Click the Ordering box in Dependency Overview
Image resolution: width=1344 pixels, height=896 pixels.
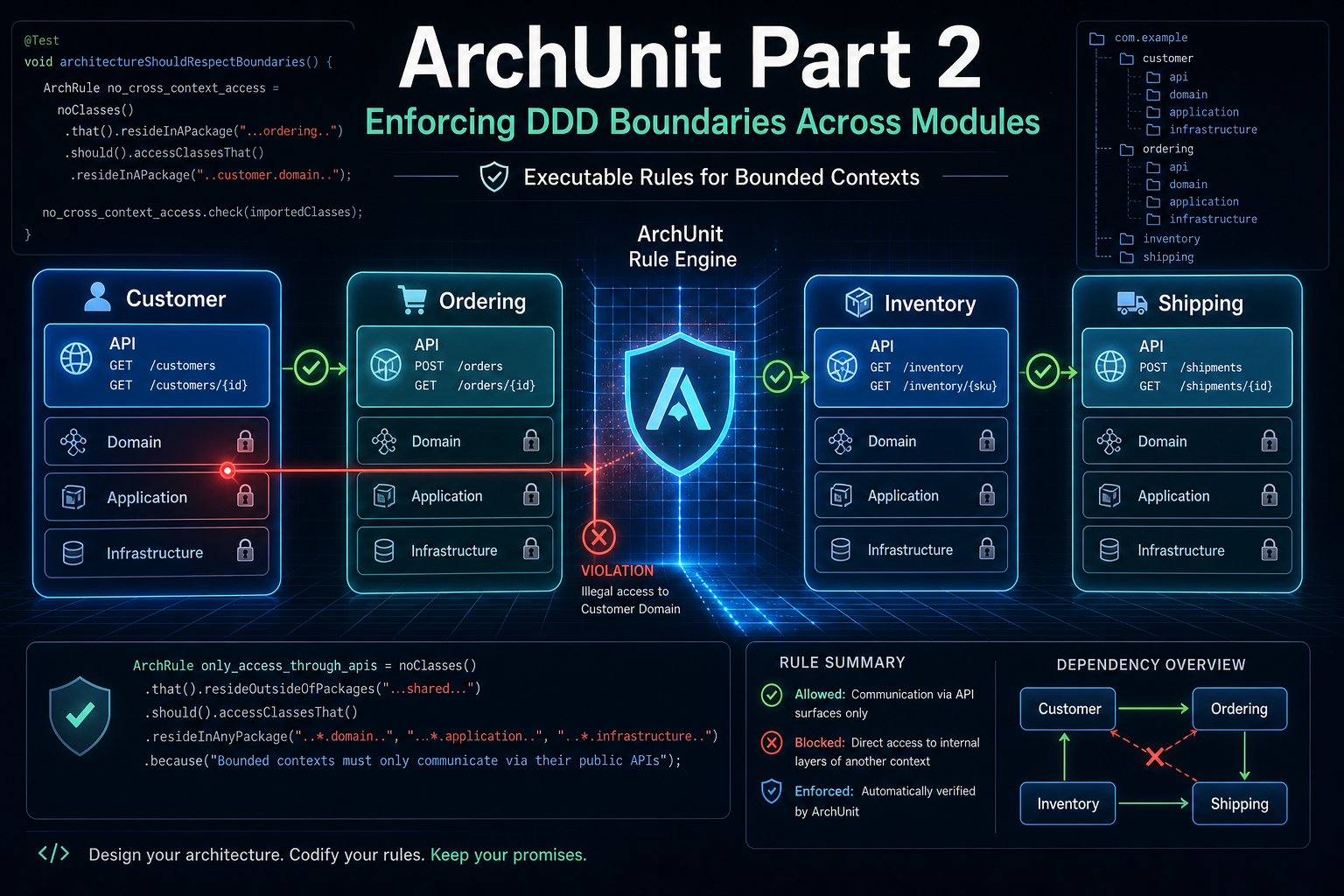[1240, 709]
